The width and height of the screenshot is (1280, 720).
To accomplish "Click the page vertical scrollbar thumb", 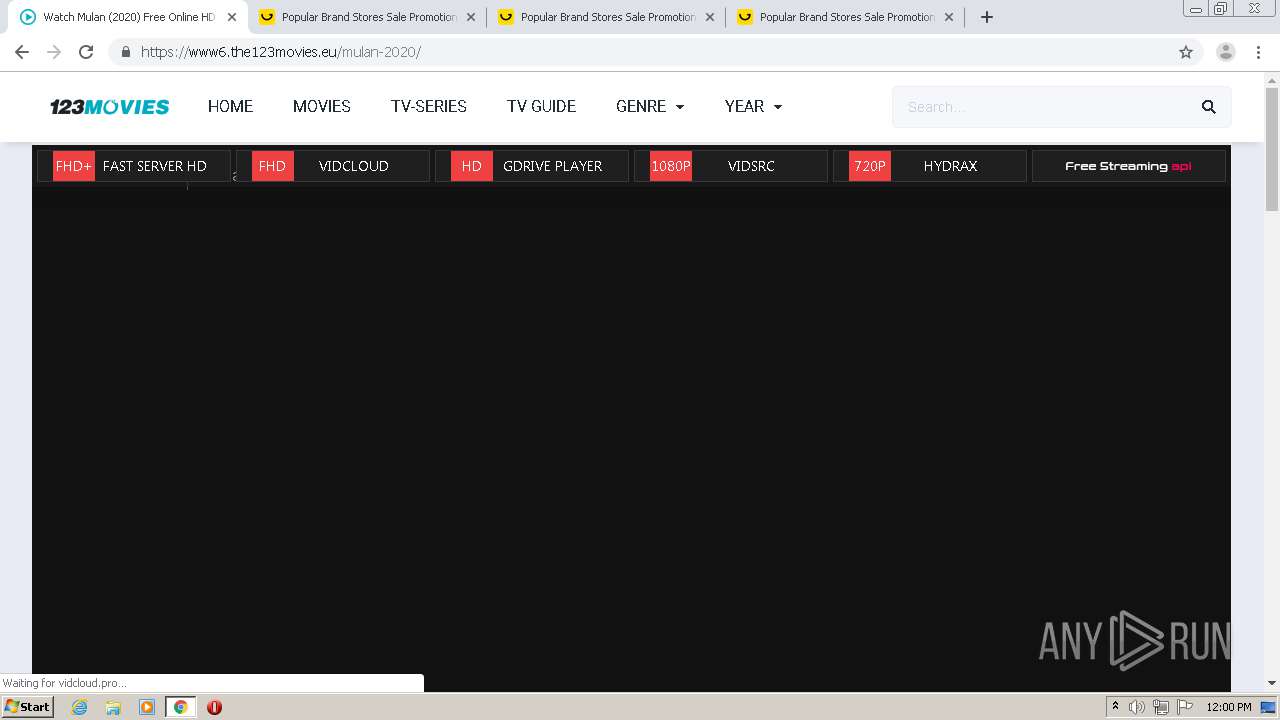I will click(x=1272, y=148).
